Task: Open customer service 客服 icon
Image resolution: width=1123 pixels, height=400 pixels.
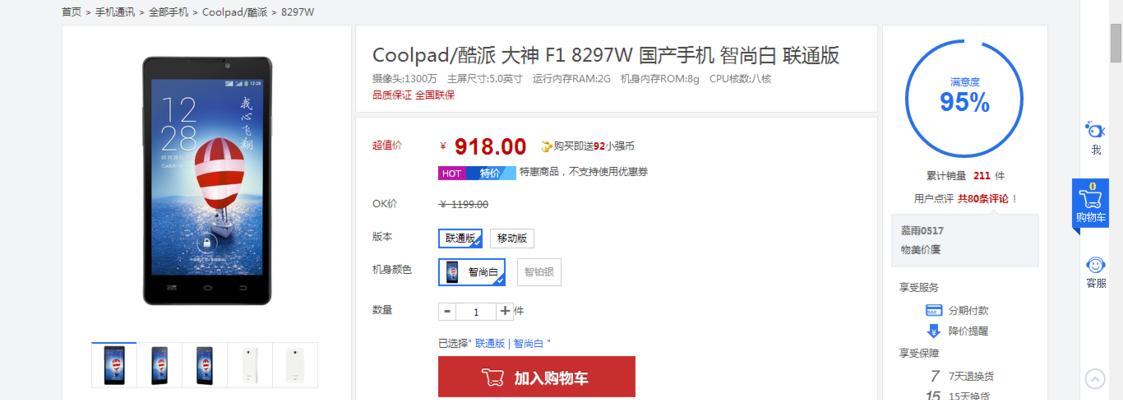Action: 1096,265
